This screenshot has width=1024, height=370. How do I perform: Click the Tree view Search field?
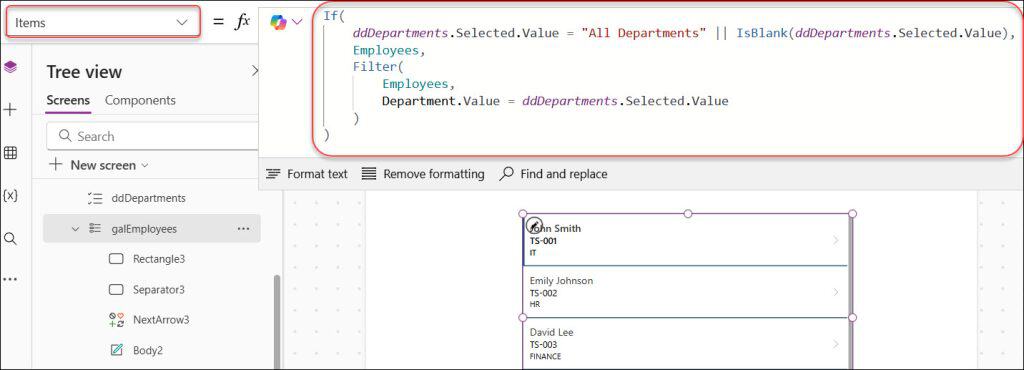click(153, 136)
